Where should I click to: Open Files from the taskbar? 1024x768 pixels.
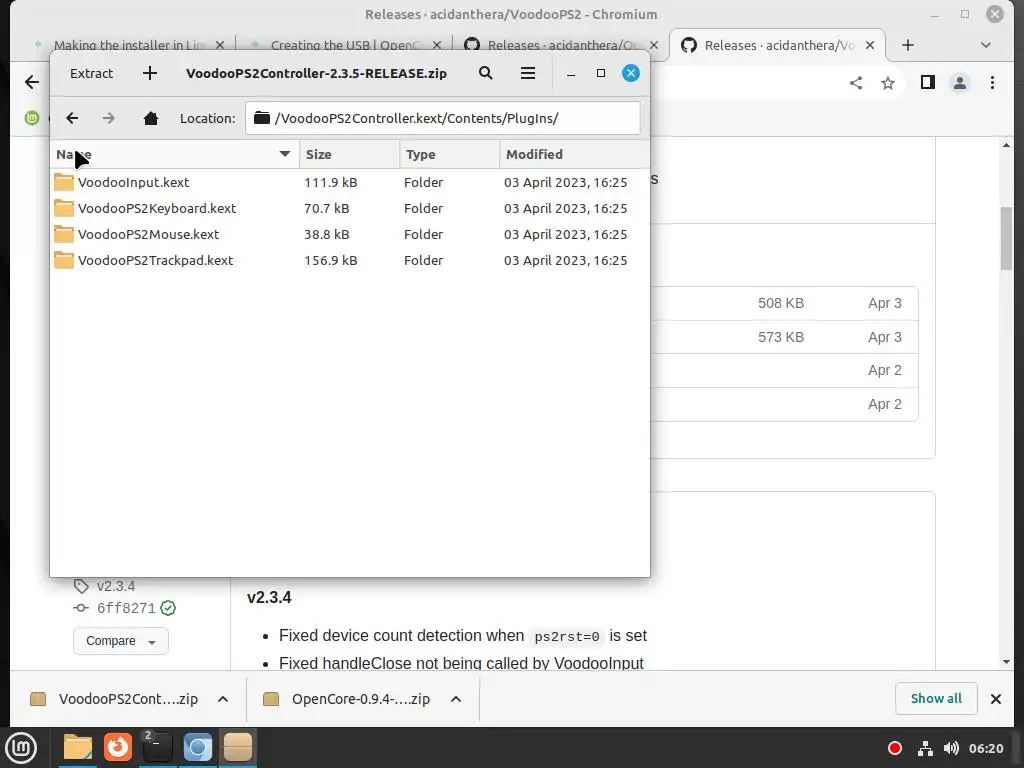click(x=77, y=748)
